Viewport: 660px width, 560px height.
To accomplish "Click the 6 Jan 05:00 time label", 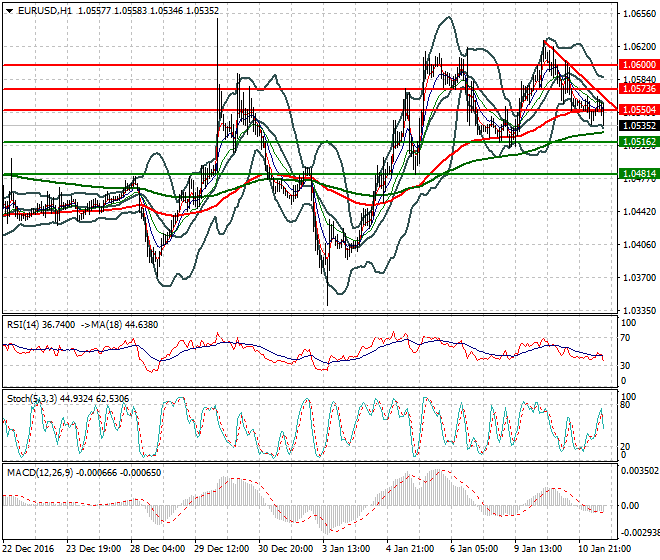I will pyautogui.click(x=474, y=549).
